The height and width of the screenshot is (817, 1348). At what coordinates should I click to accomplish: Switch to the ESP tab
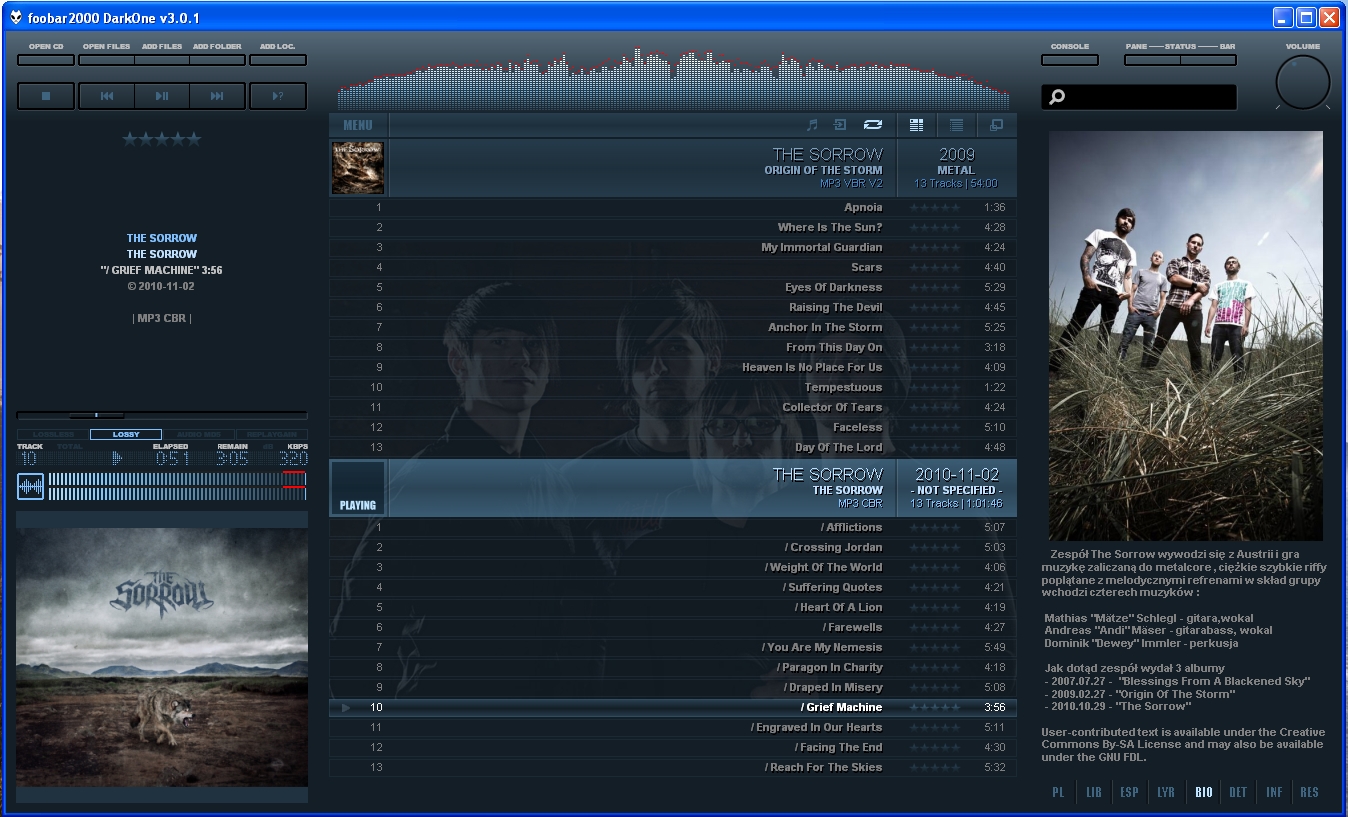coord(1129,792)
